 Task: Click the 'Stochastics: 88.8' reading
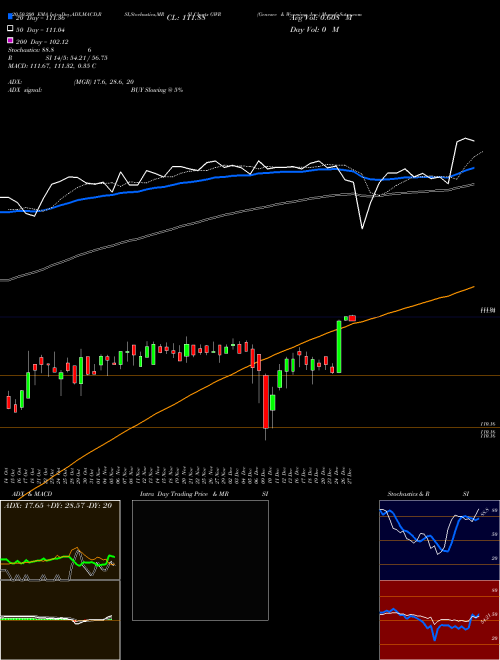tap(31, 50)
